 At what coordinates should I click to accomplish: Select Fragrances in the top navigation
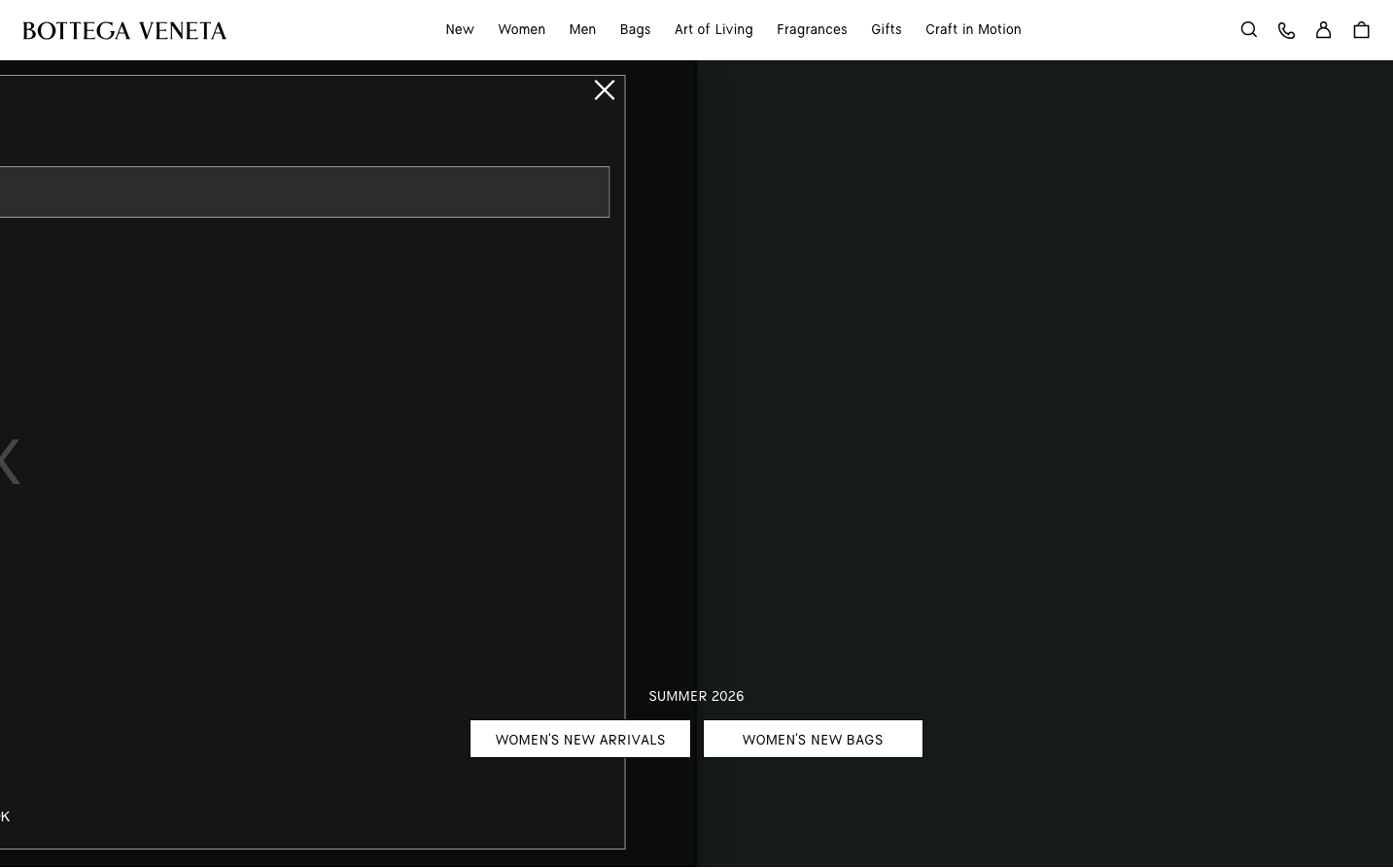coord(812,30)
